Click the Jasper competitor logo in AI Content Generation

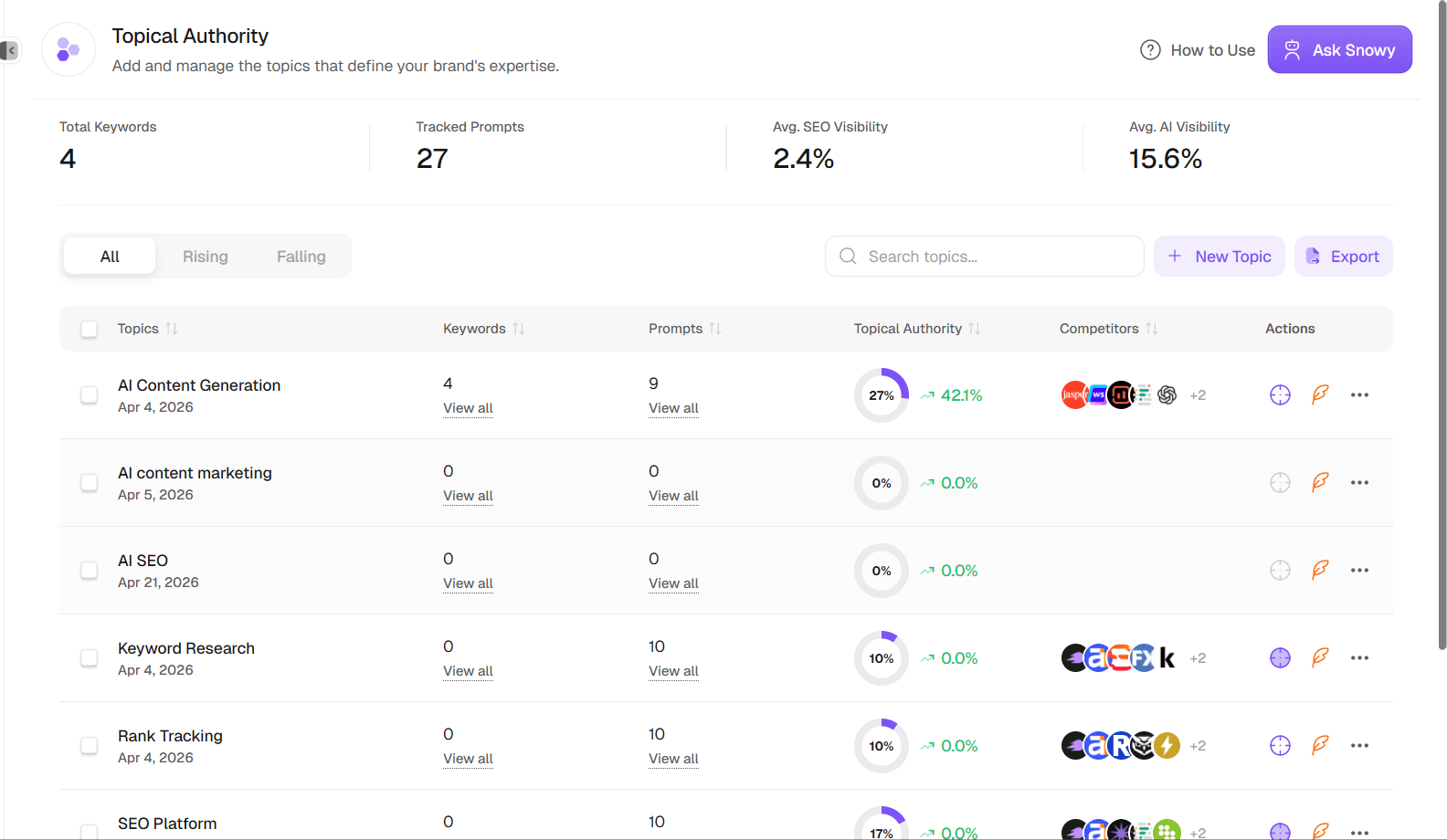(x=1073, y=394)
